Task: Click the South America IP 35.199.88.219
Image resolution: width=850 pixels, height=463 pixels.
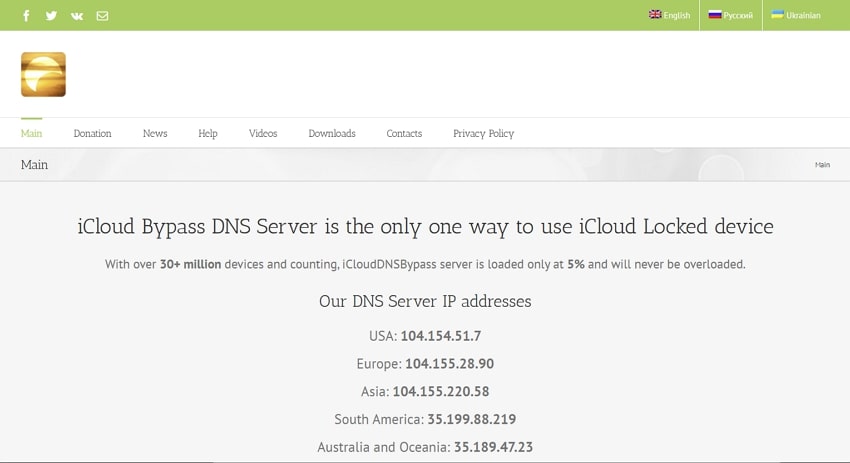Action: pyautogui.click(x=472, y=419)
